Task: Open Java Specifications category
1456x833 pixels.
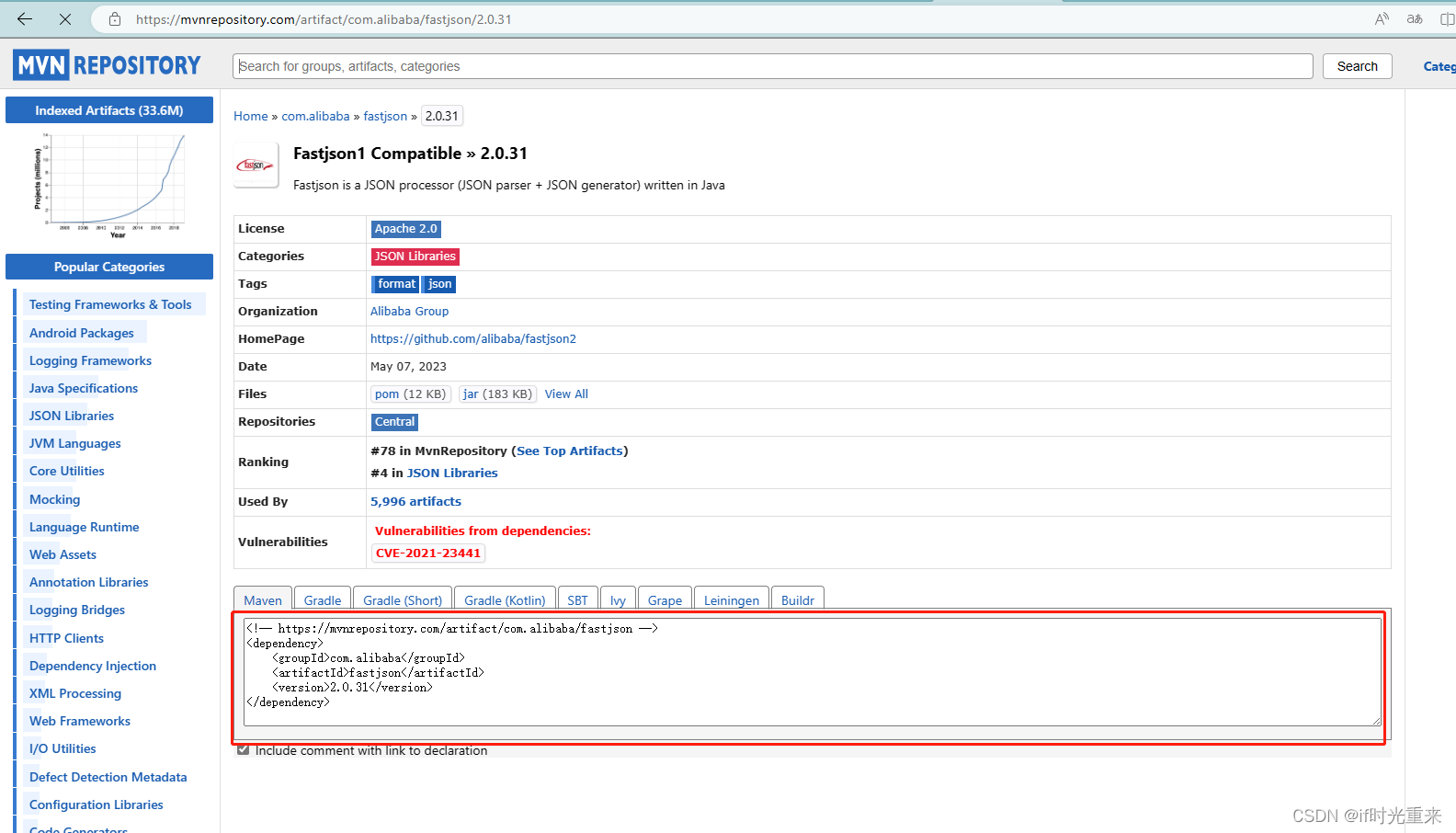Action: pos(84,388)
